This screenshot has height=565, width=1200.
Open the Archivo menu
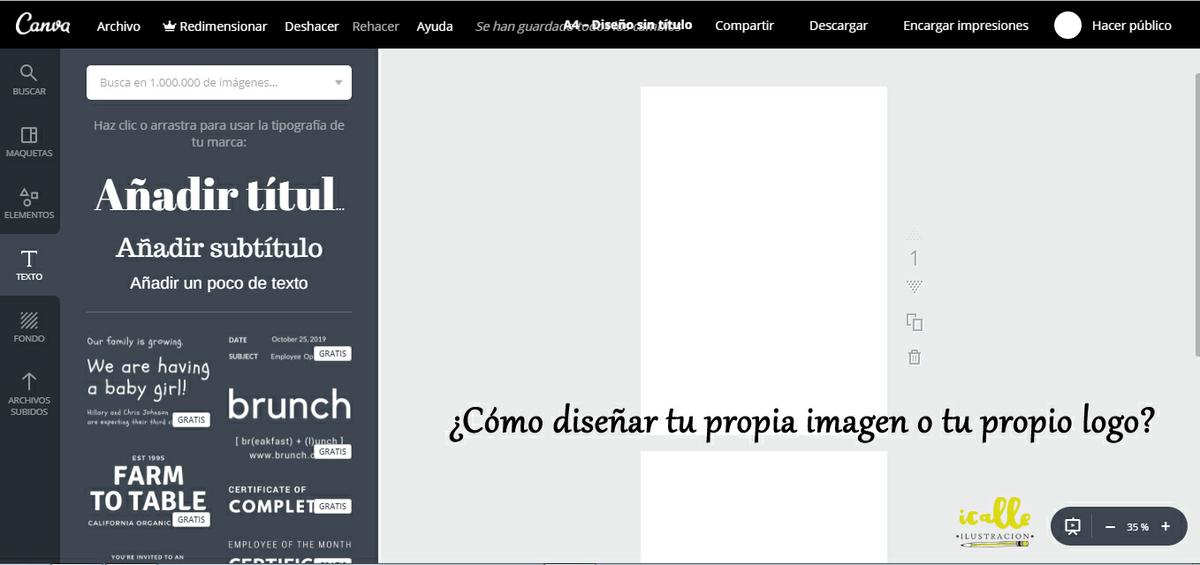tap(119, 26)
